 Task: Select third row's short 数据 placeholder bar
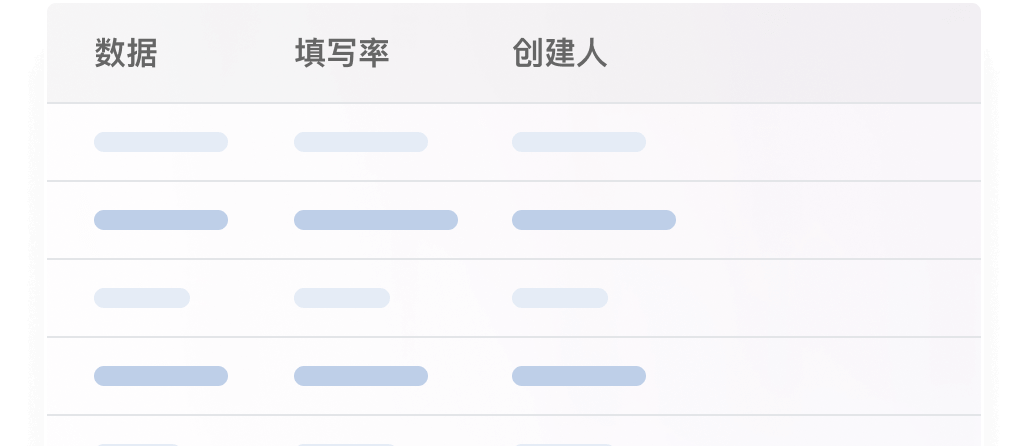click(x=142, y=298)
